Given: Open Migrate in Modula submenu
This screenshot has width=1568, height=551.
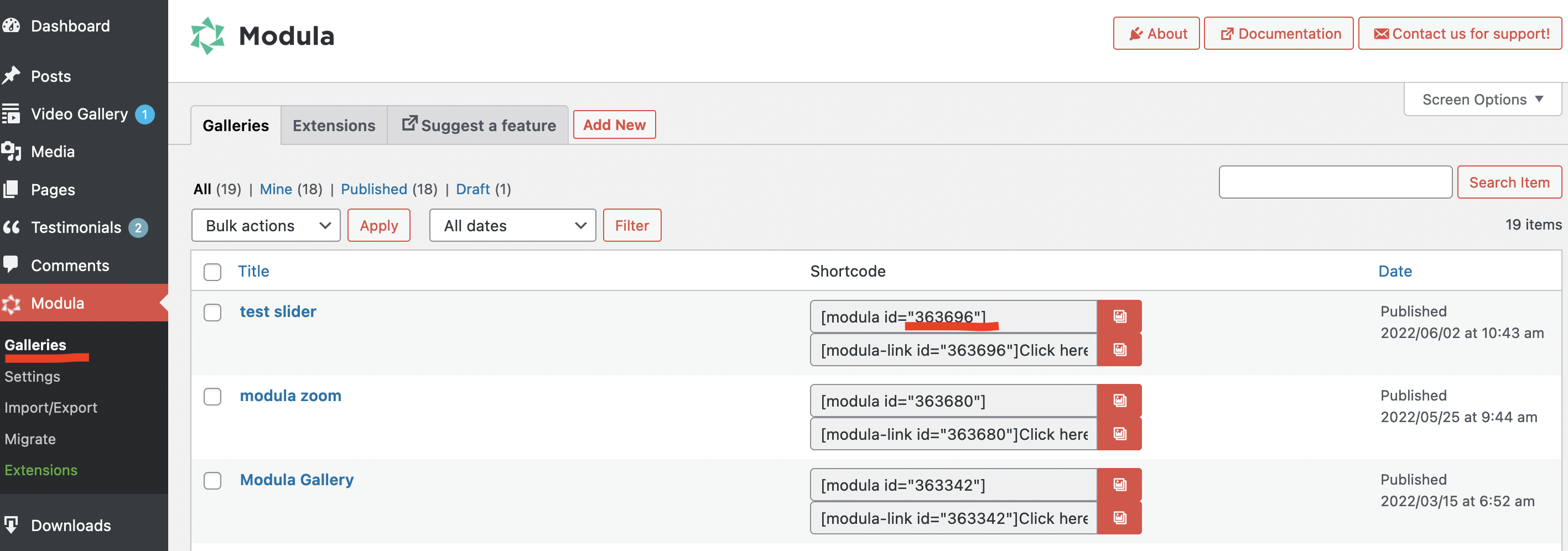Looking at the screenshot, I should (x=30, y=439).
